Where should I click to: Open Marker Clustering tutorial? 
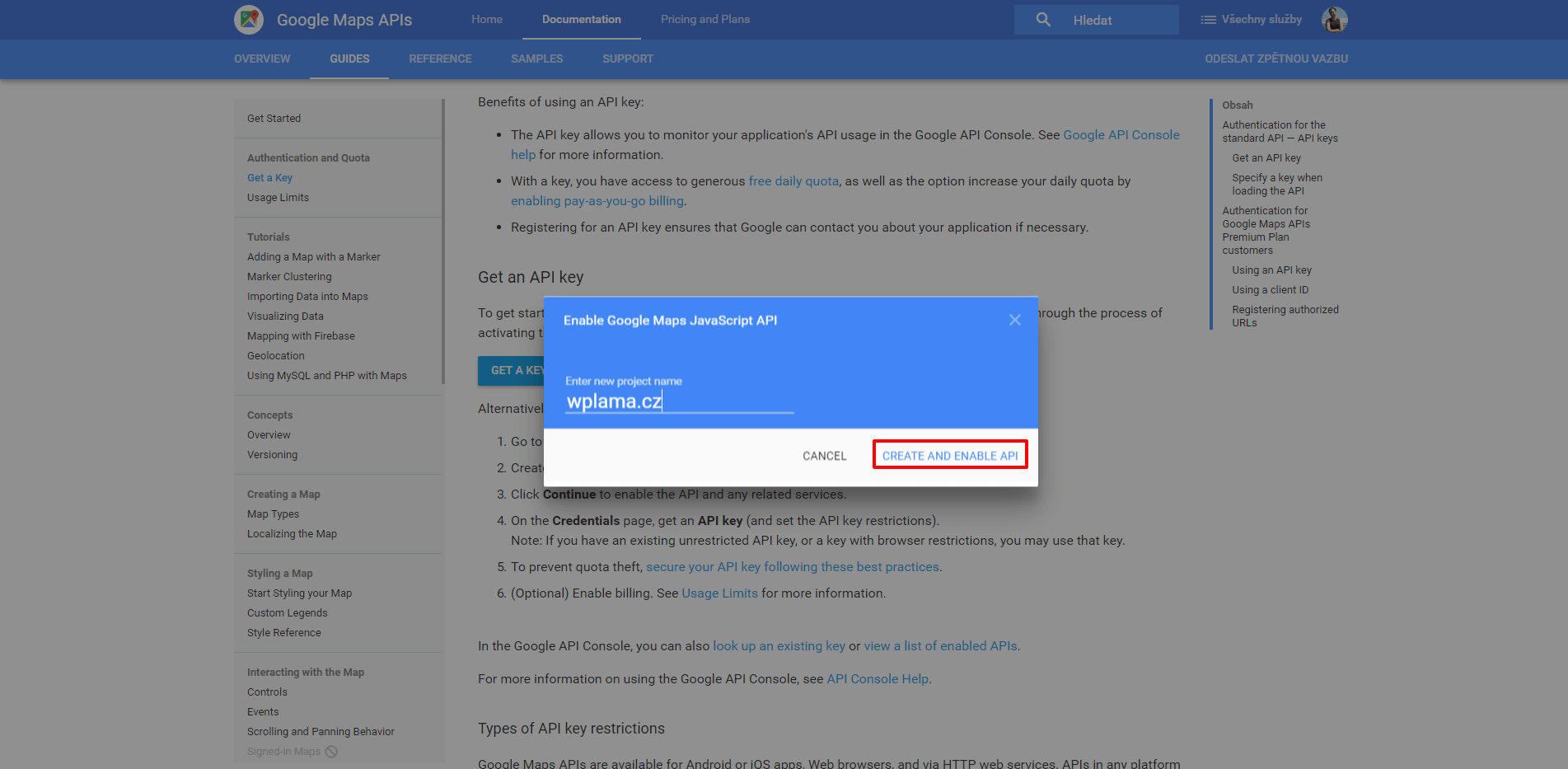click(289, 276)
